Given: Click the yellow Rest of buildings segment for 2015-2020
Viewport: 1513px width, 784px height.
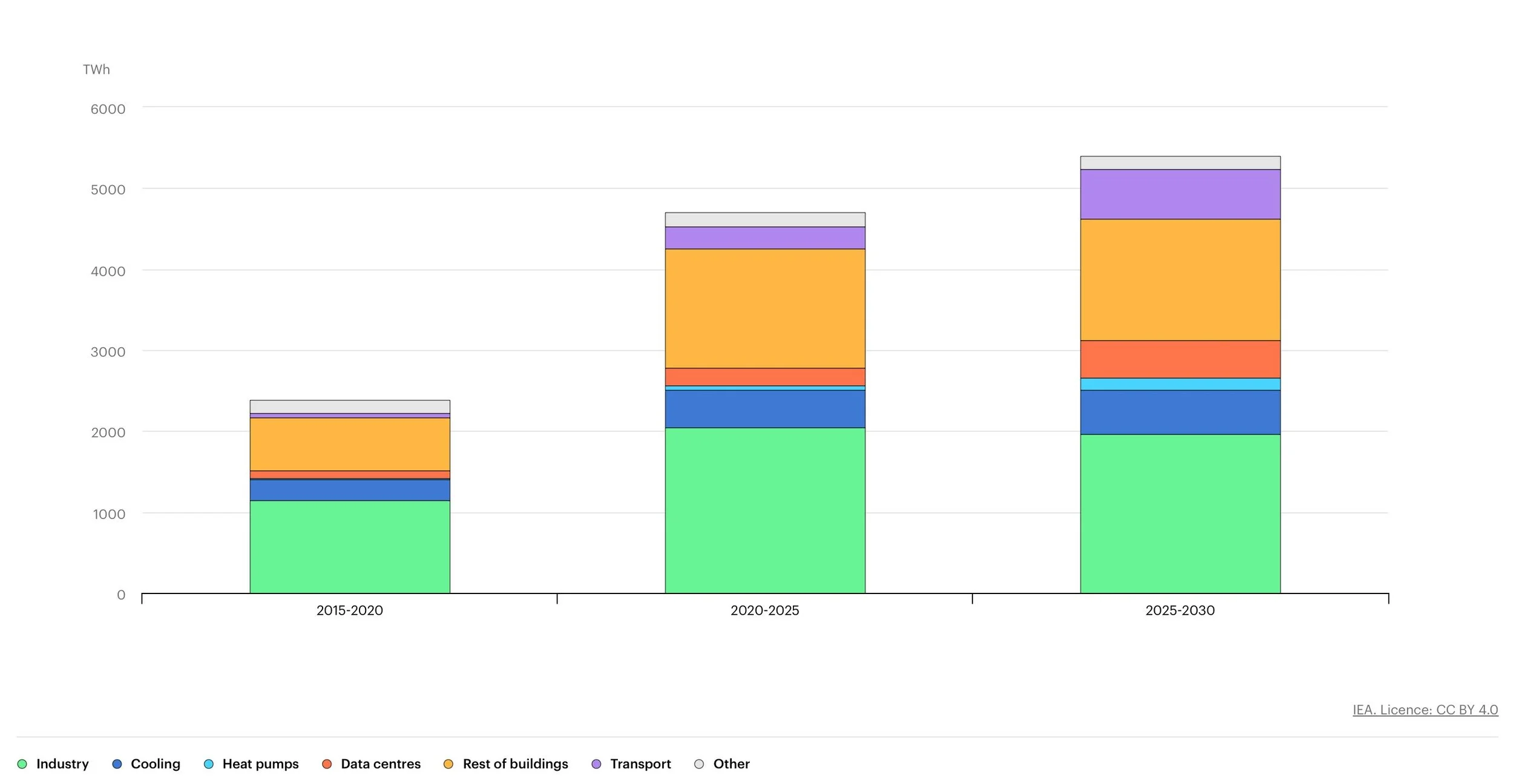Looking at the screenshot, I should pos(350,444).
